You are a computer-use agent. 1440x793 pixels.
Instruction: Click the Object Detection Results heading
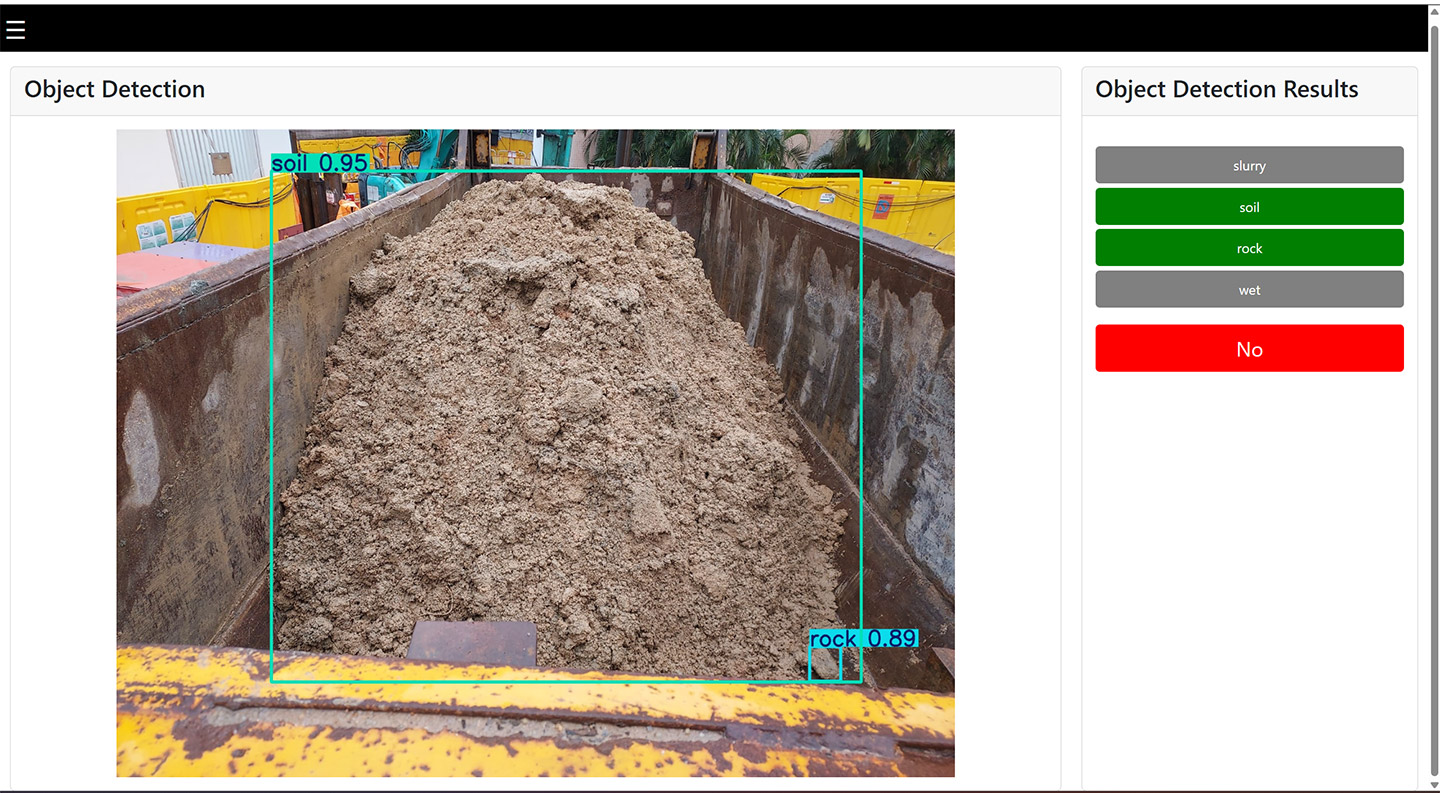pos(1226,89)
